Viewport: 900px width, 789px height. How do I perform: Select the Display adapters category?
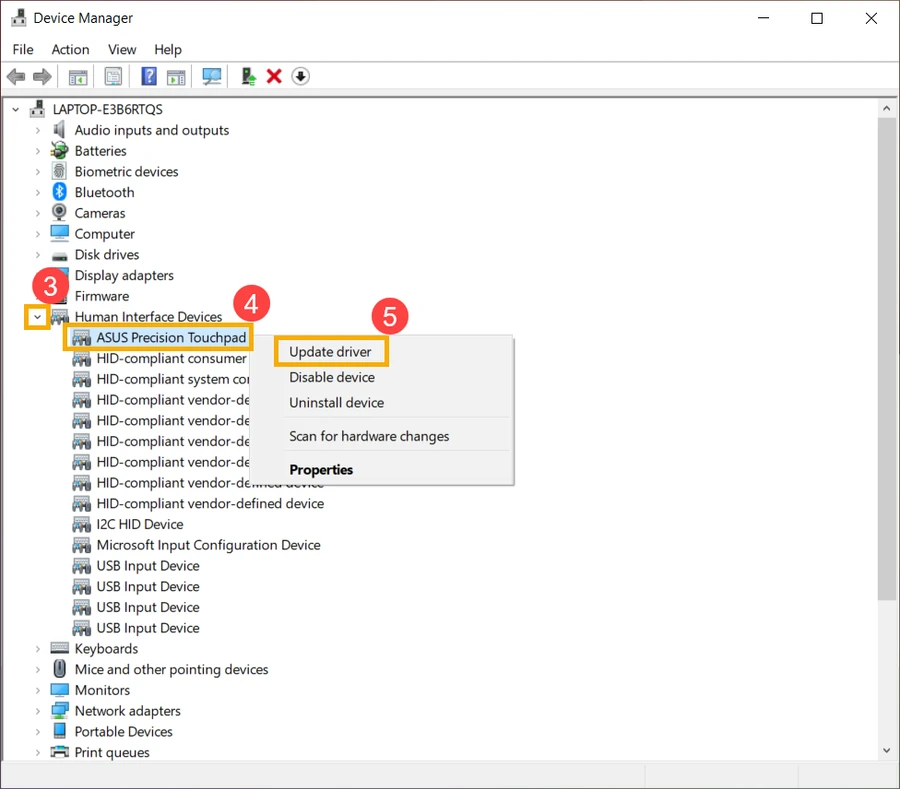click(x=124, y=275)
